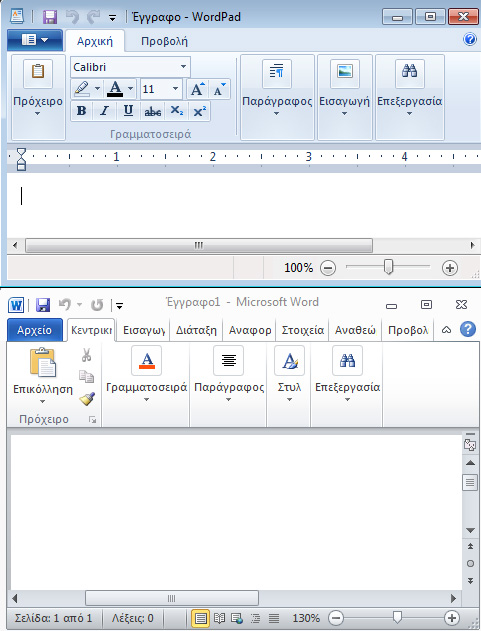Switch to Εισαγωγή tab in Word
The height and width of the screenshot is (631, 481).
tap(144, 330)
